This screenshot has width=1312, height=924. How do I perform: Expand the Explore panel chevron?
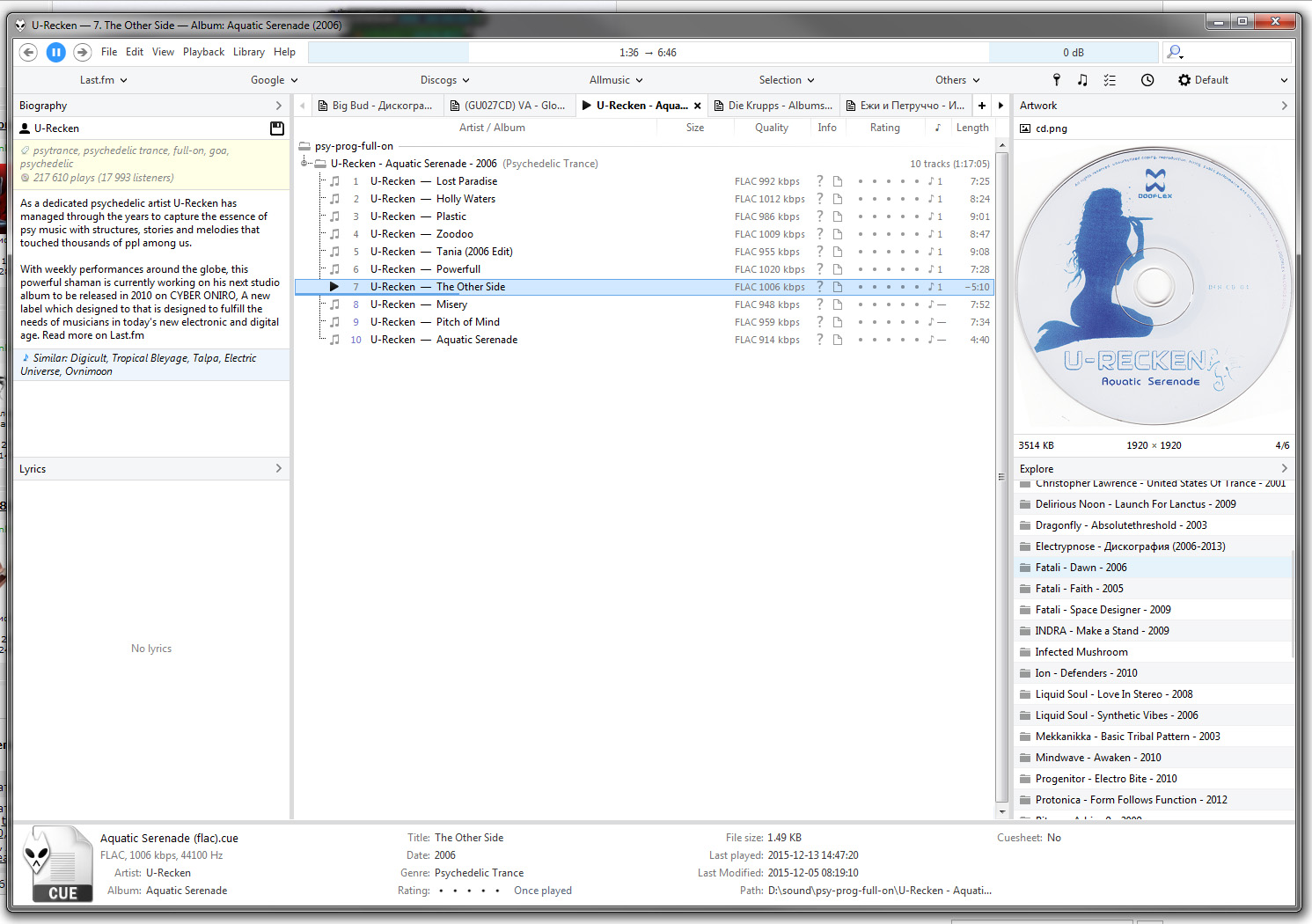pos(1284,469)
